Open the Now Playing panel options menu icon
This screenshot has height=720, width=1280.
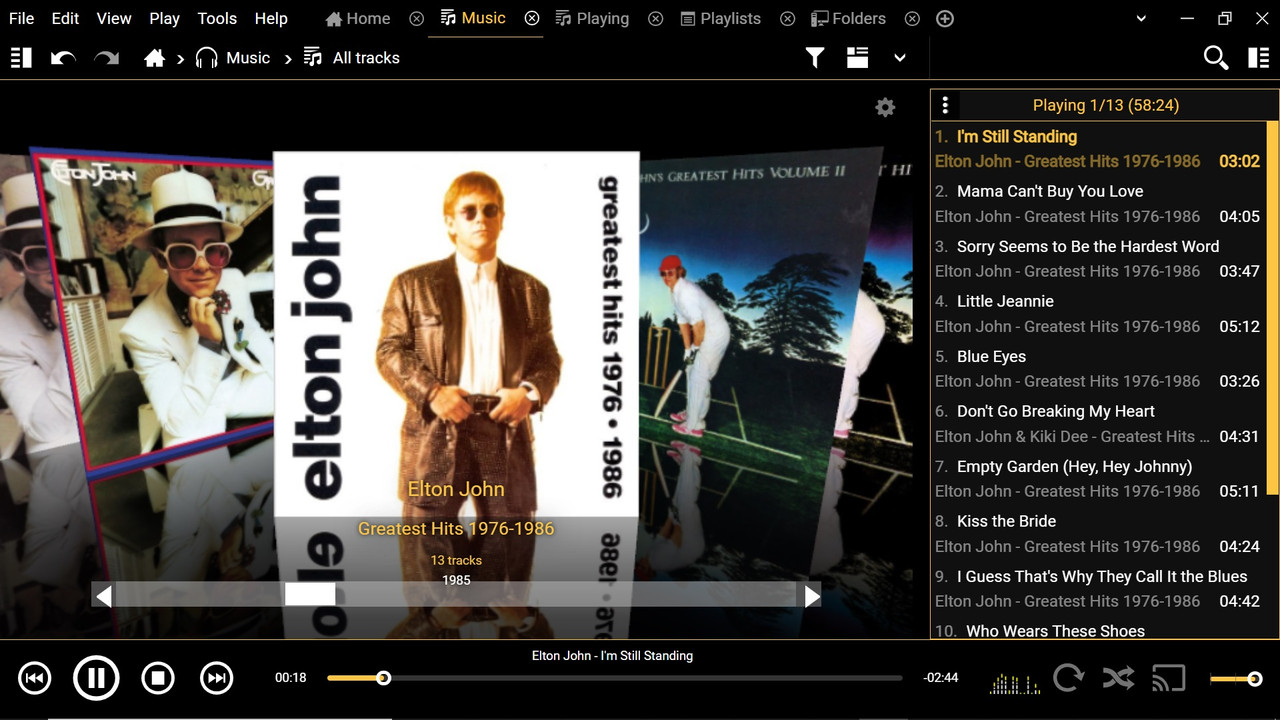click(x=944, y=104)
